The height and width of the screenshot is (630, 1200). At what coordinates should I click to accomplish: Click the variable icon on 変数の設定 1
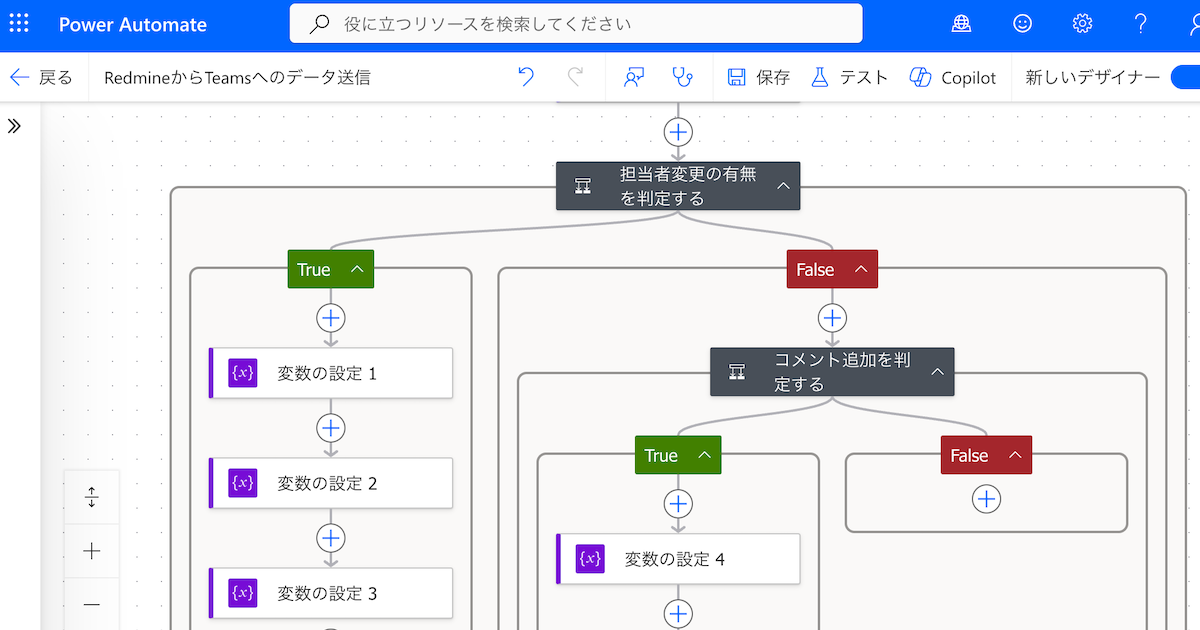pos(243,373)
